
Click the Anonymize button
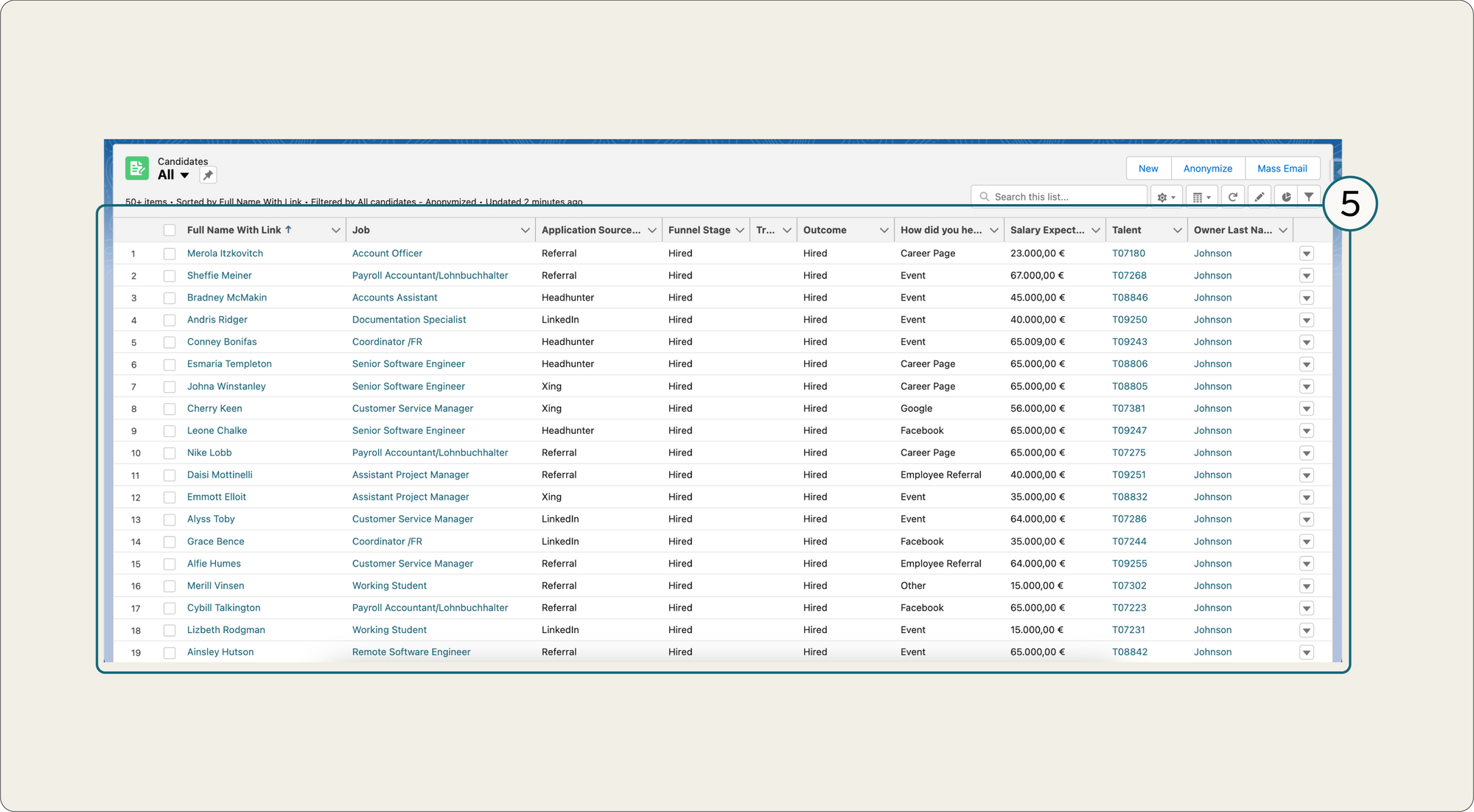(1207, 168)
